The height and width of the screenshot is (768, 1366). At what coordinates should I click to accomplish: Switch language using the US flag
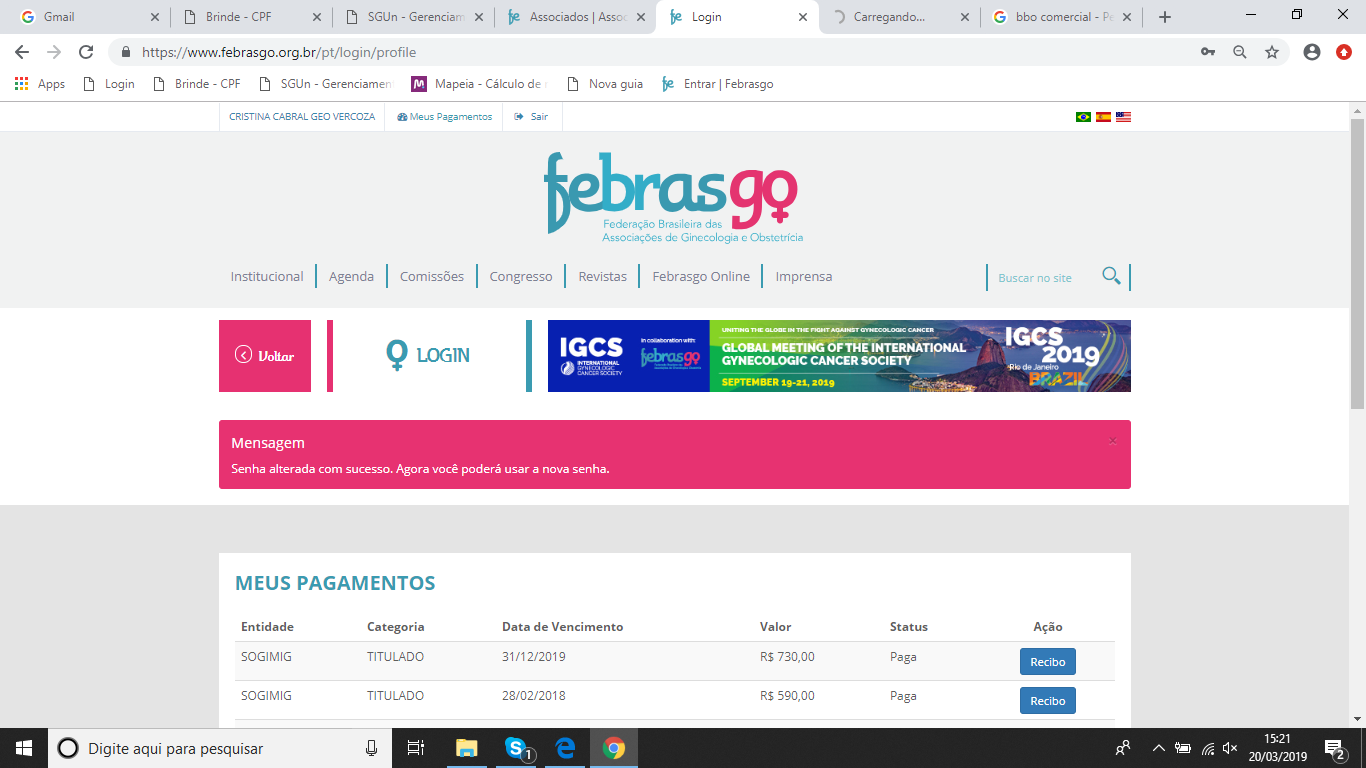tap(1123, 117)
